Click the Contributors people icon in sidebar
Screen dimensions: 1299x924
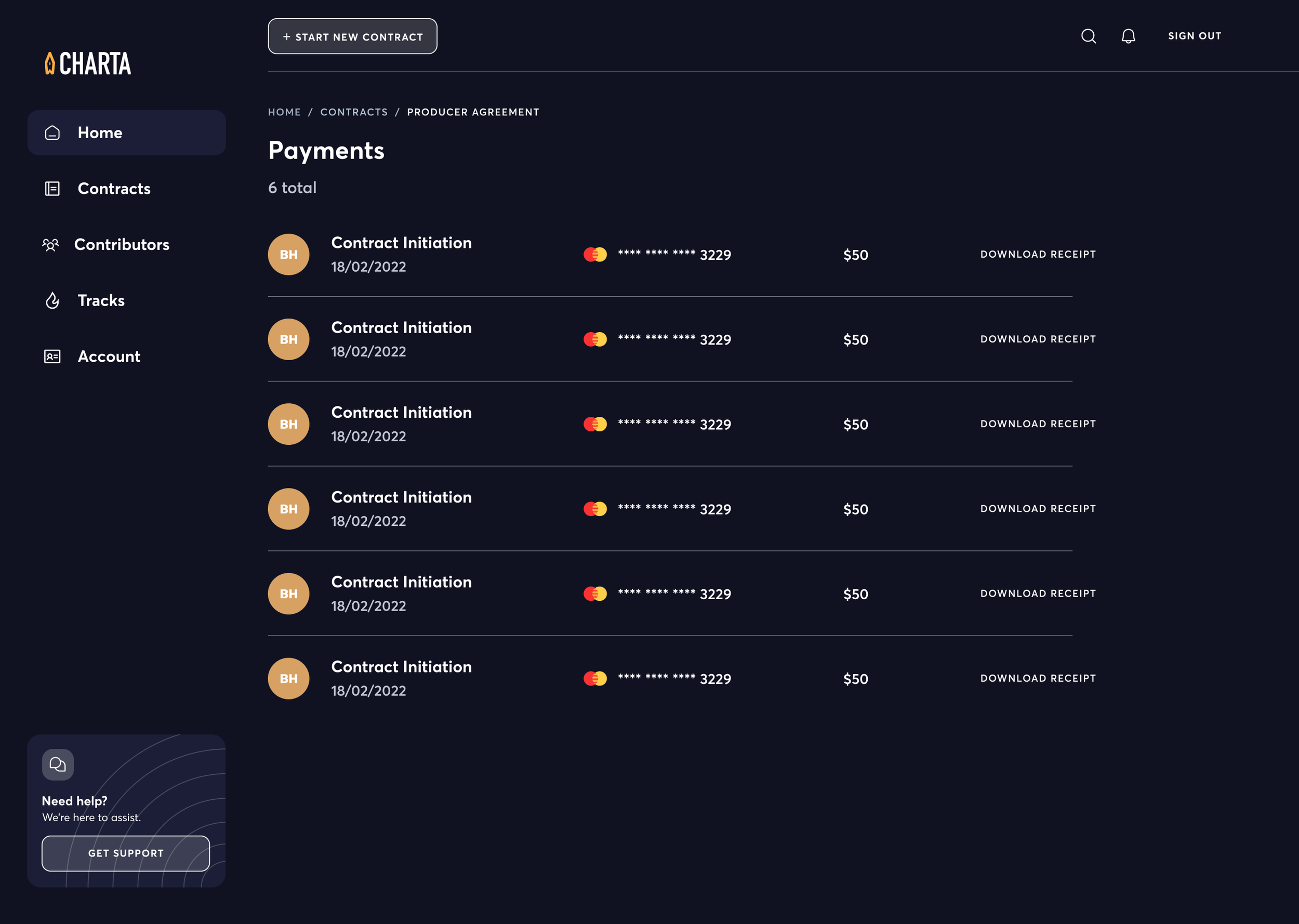point(50,245)
